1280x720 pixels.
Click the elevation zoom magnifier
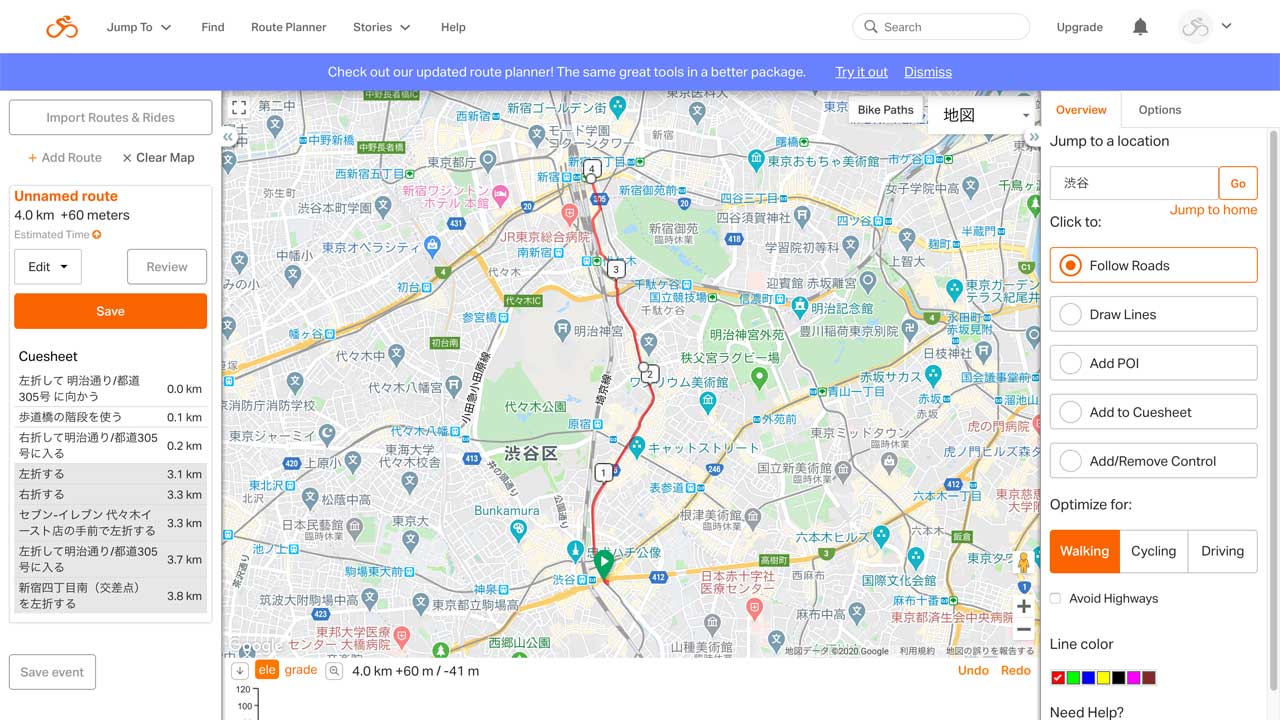click(334, 671)
